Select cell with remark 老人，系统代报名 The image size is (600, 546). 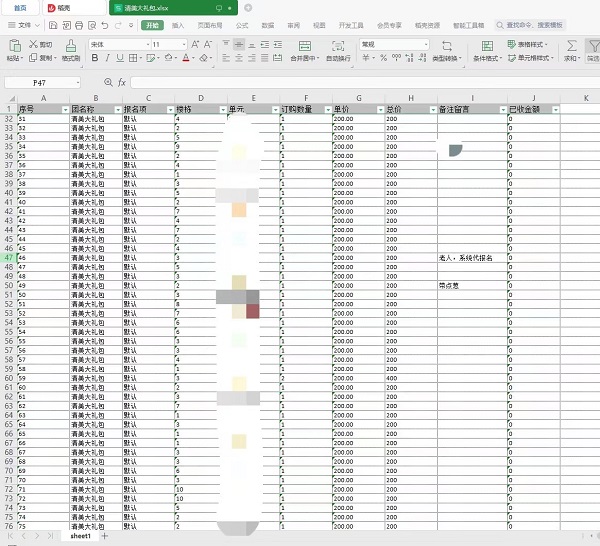tap(472, 258)
